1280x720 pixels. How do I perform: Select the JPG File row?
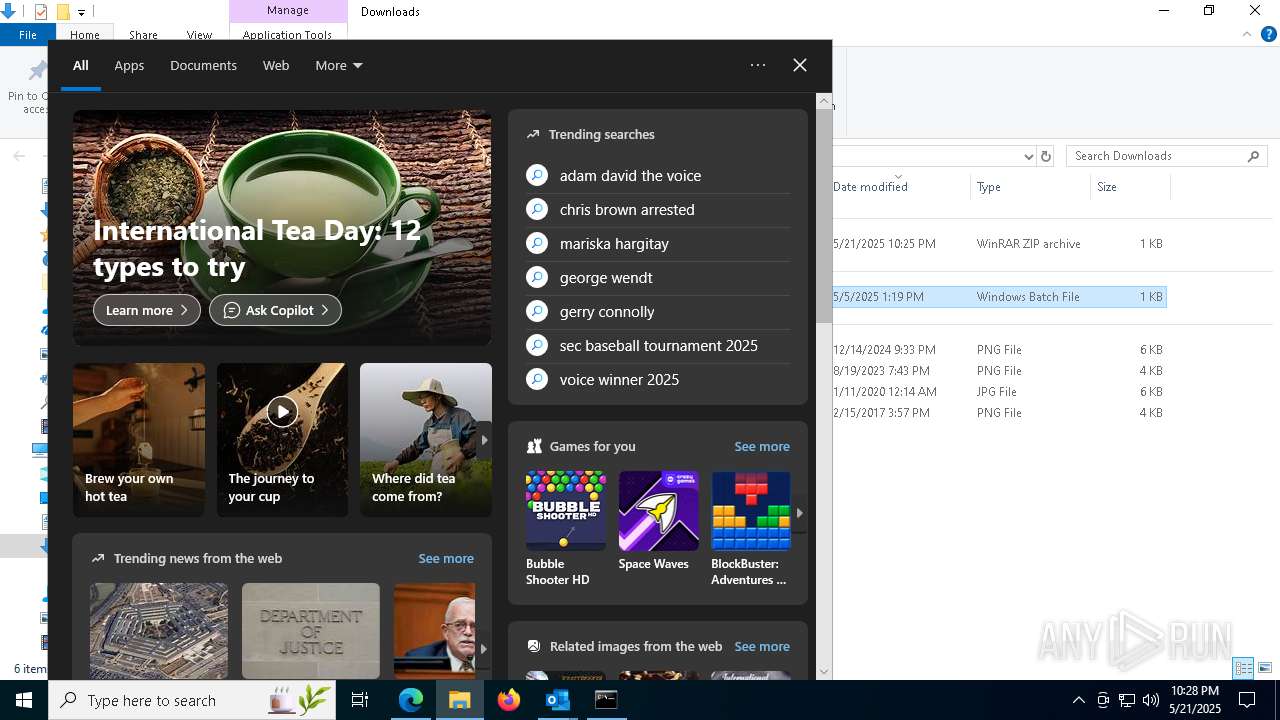pos(998,392)
